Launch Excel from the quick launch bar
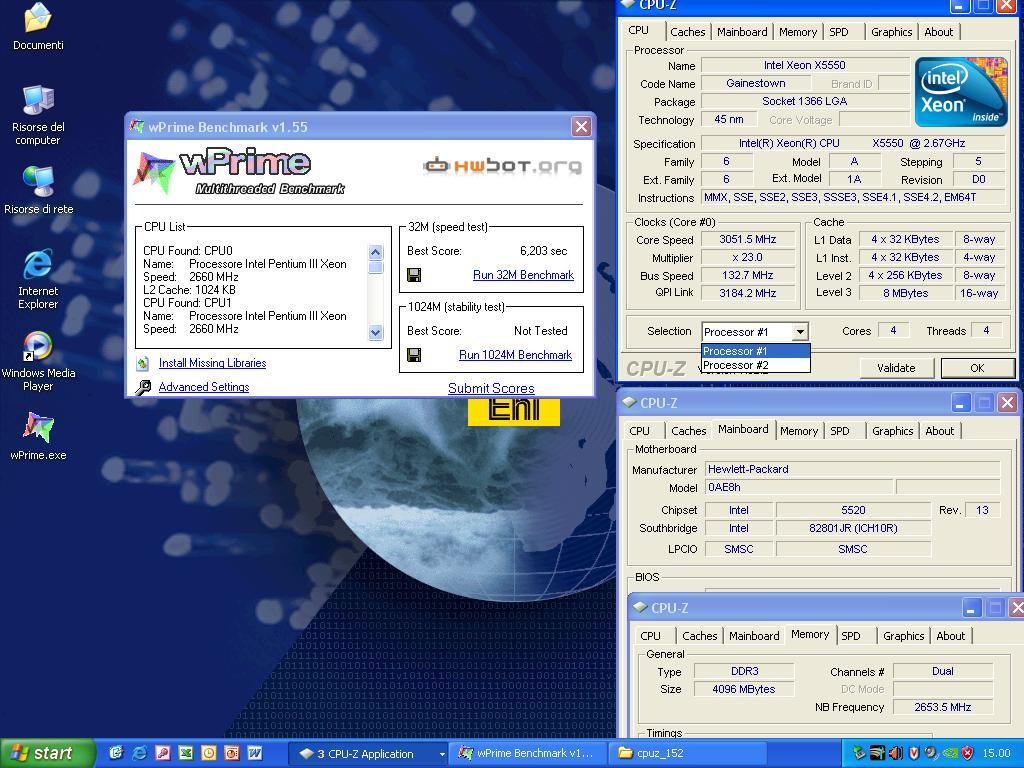The image size is (1024, 768). tap(185, 753)
